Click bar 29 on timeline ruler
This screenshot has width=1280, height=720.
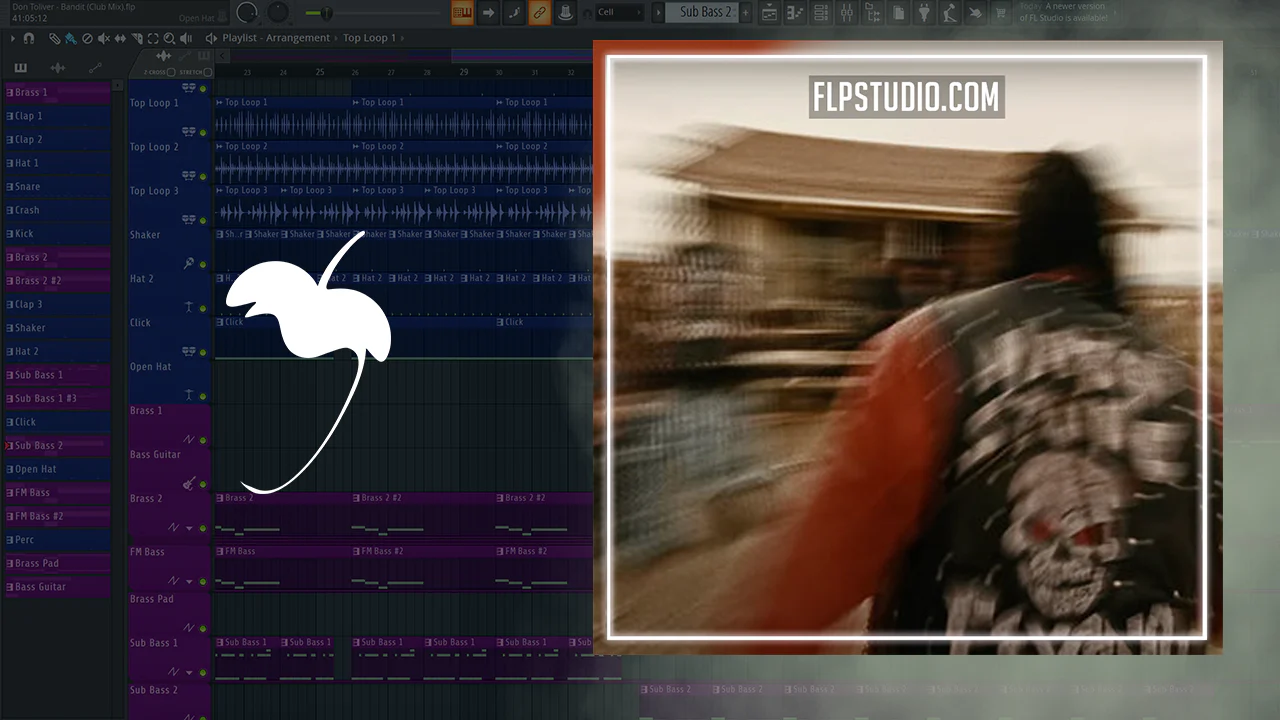464,72
